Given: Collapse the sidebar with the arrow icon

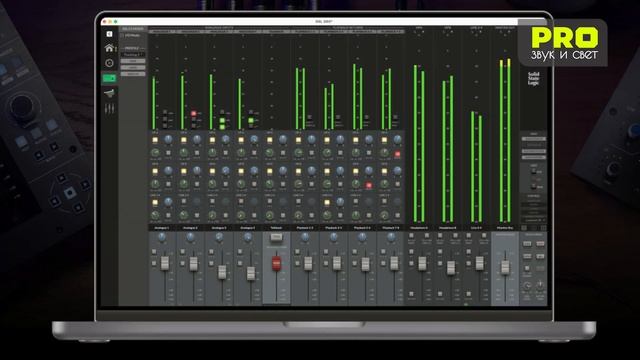Looking at the screenshot, I should pos(109,34).
